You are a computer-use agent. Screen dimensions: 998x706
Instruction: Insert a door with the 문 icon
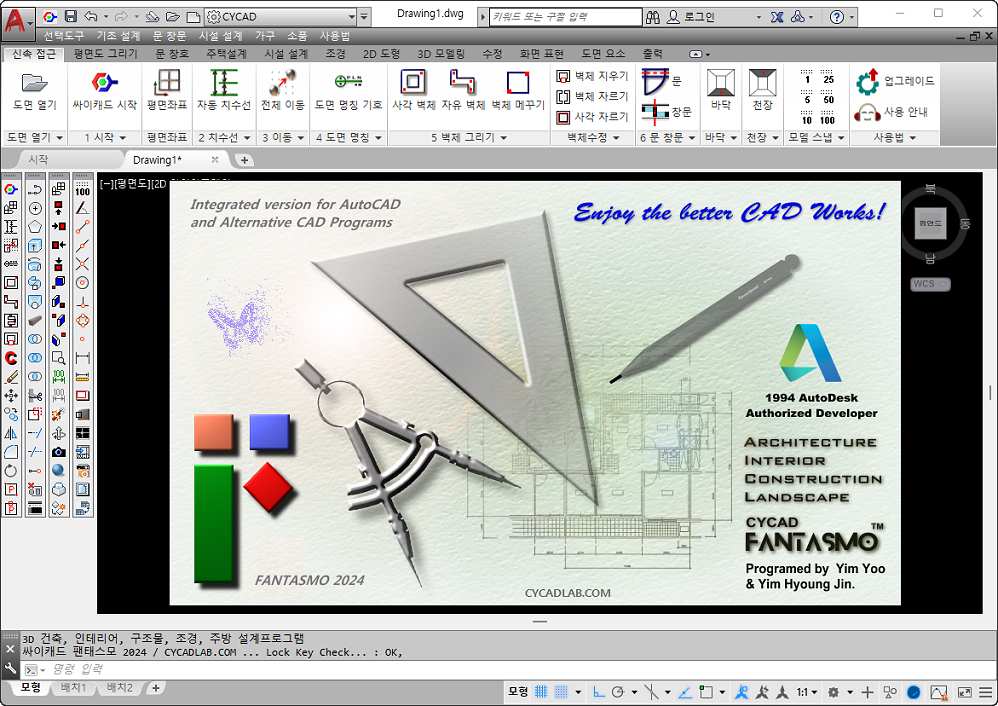tap(656, 81)
